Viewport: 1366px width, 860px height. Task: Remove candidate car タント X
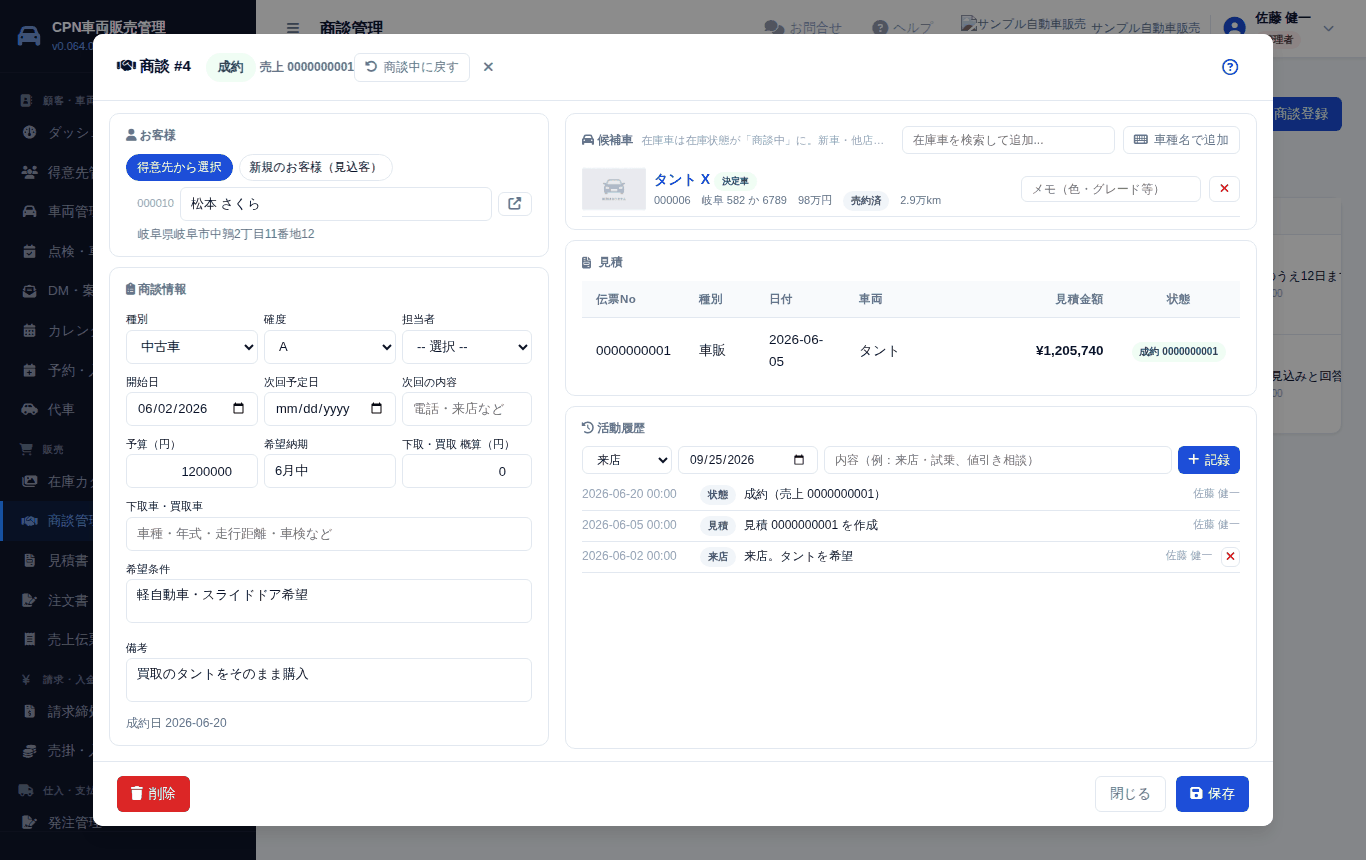coord(1224,189)
